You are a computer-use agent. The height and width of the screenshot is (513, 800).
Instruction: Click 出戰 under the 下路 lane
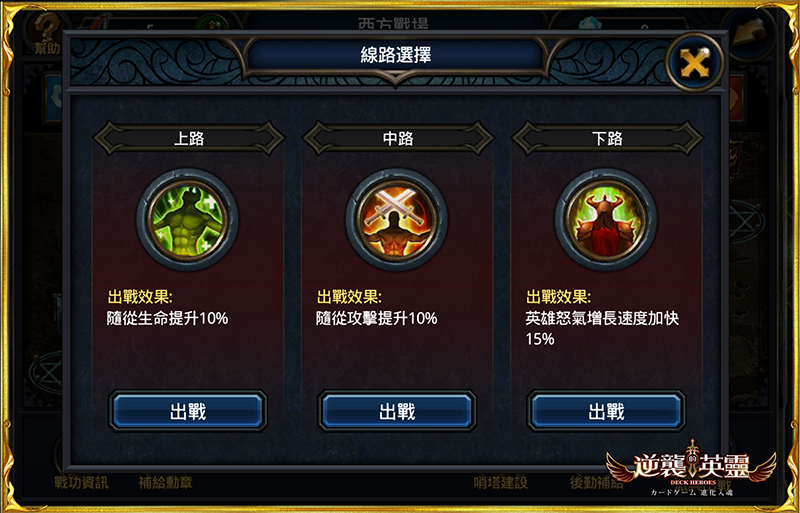click(606, 411)
